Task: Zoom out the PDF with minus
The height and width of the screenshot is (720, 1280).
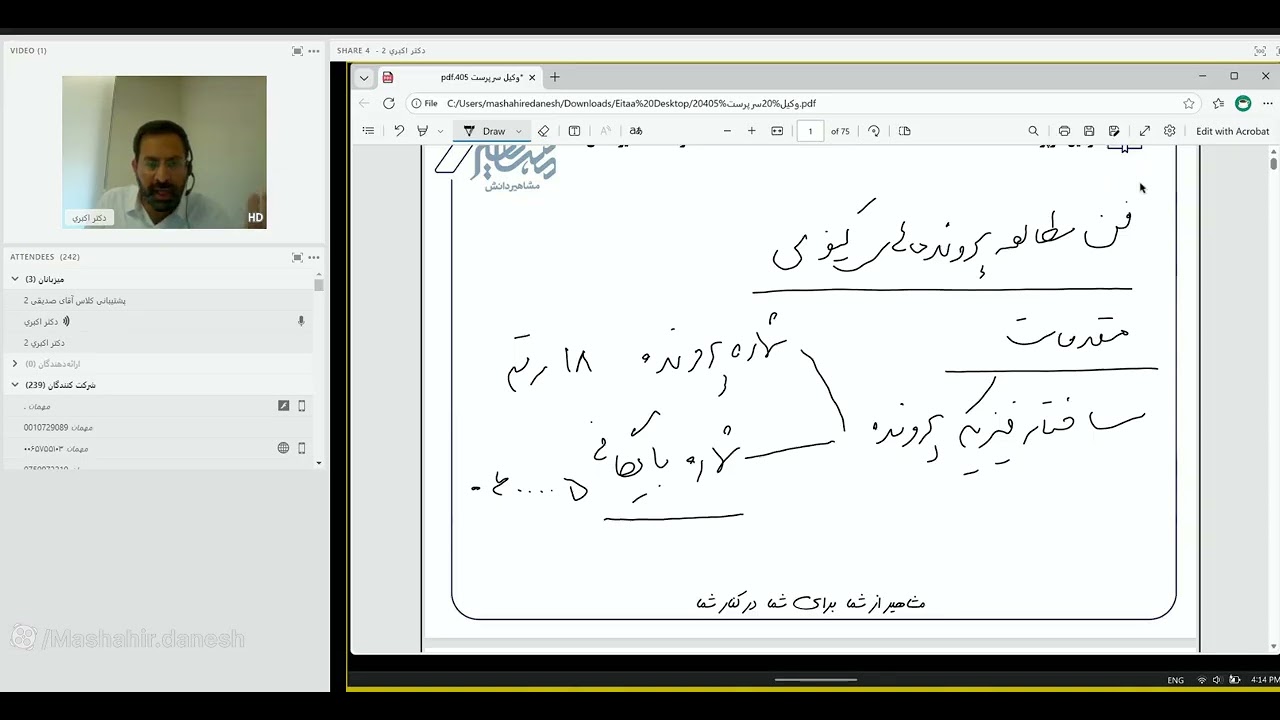Action: tap(727, 131)
